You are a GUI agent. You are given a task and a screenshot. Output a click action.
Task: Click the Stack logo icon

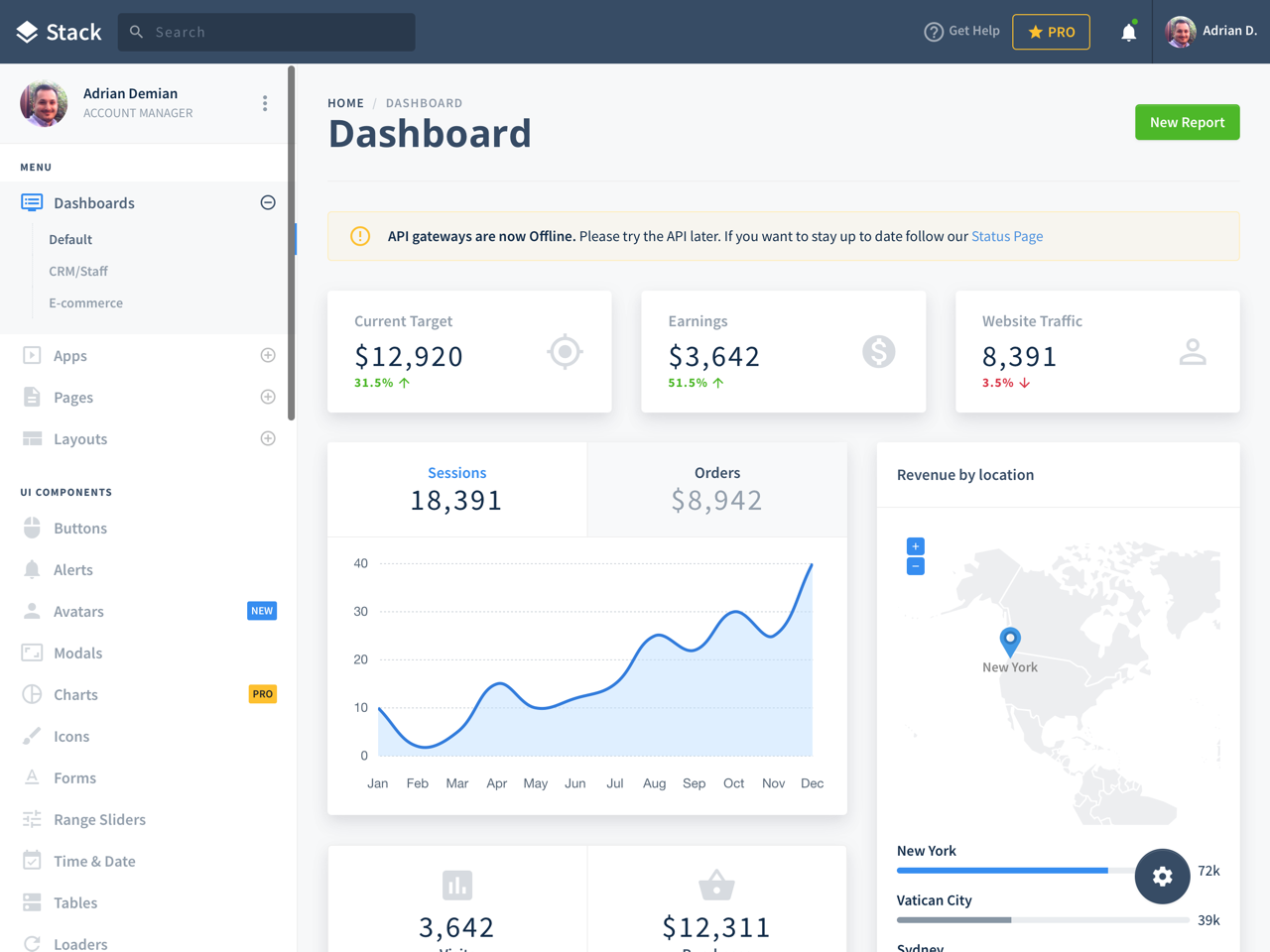click(x=27, y=33)
